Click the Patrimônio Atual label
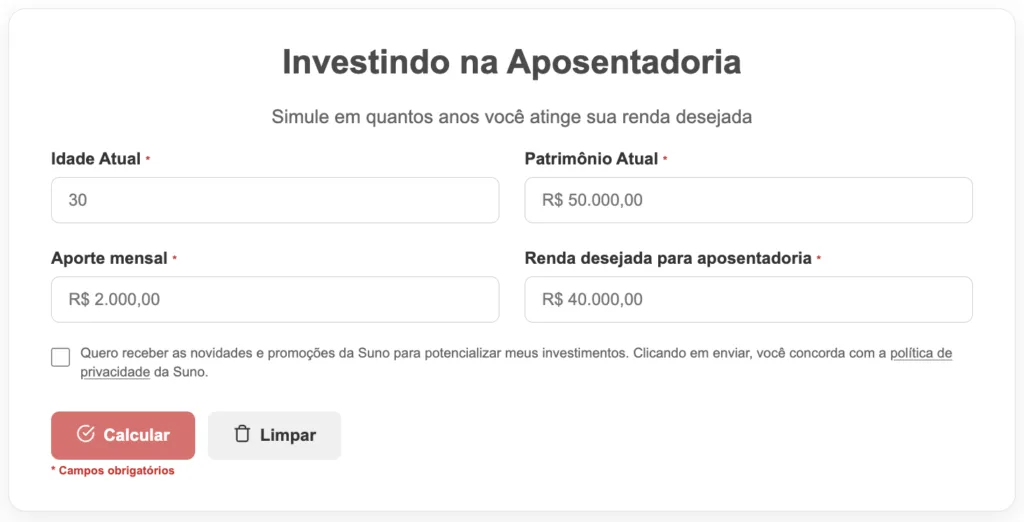This screenshot has width=1024, height=522. [x=591, y=159]
